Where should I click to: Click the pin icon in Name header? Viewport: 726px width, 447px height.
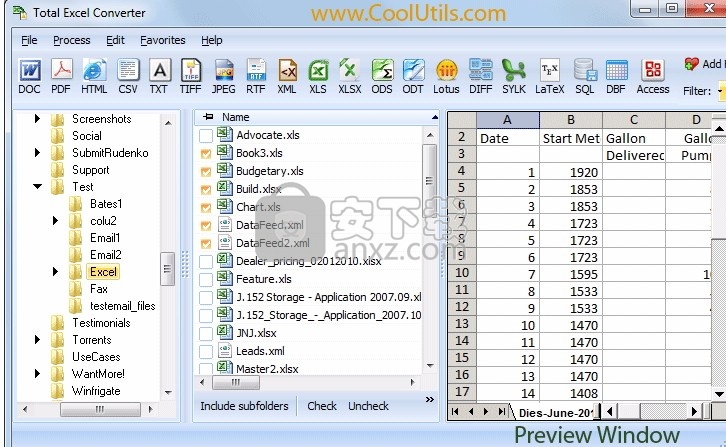208,117
